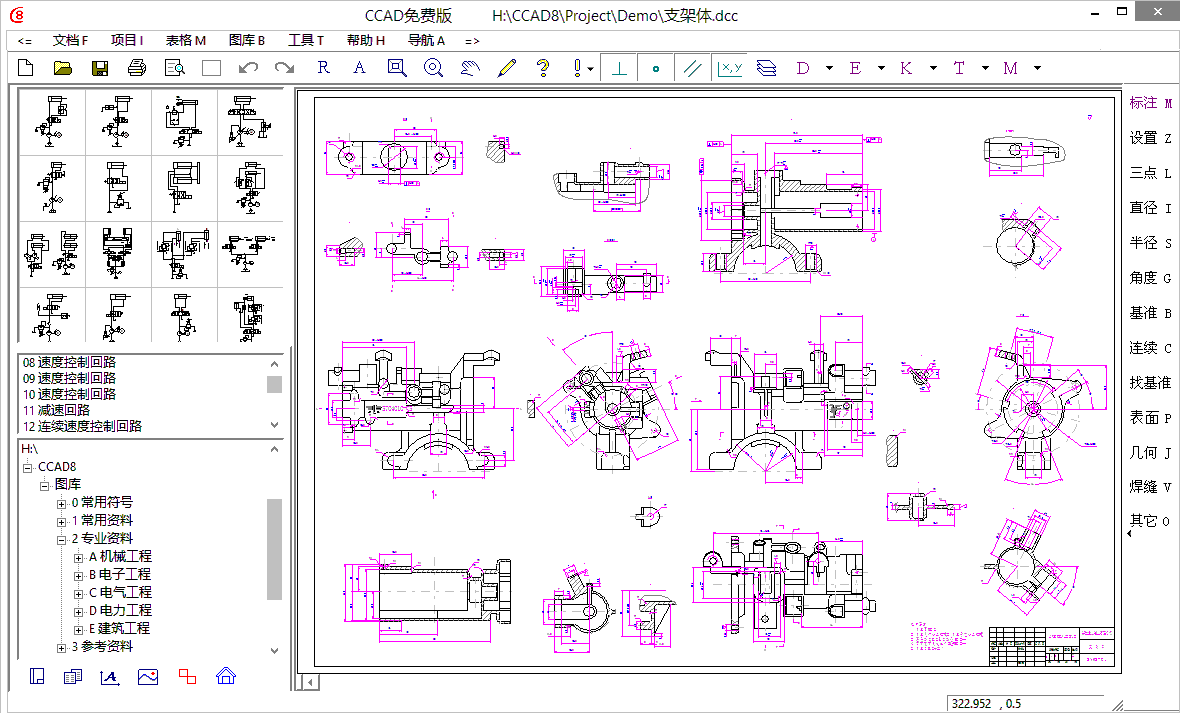Open the dropdown arrow next to D
Viewport: 1180px width, 713px height.
[x=829, y=68]
